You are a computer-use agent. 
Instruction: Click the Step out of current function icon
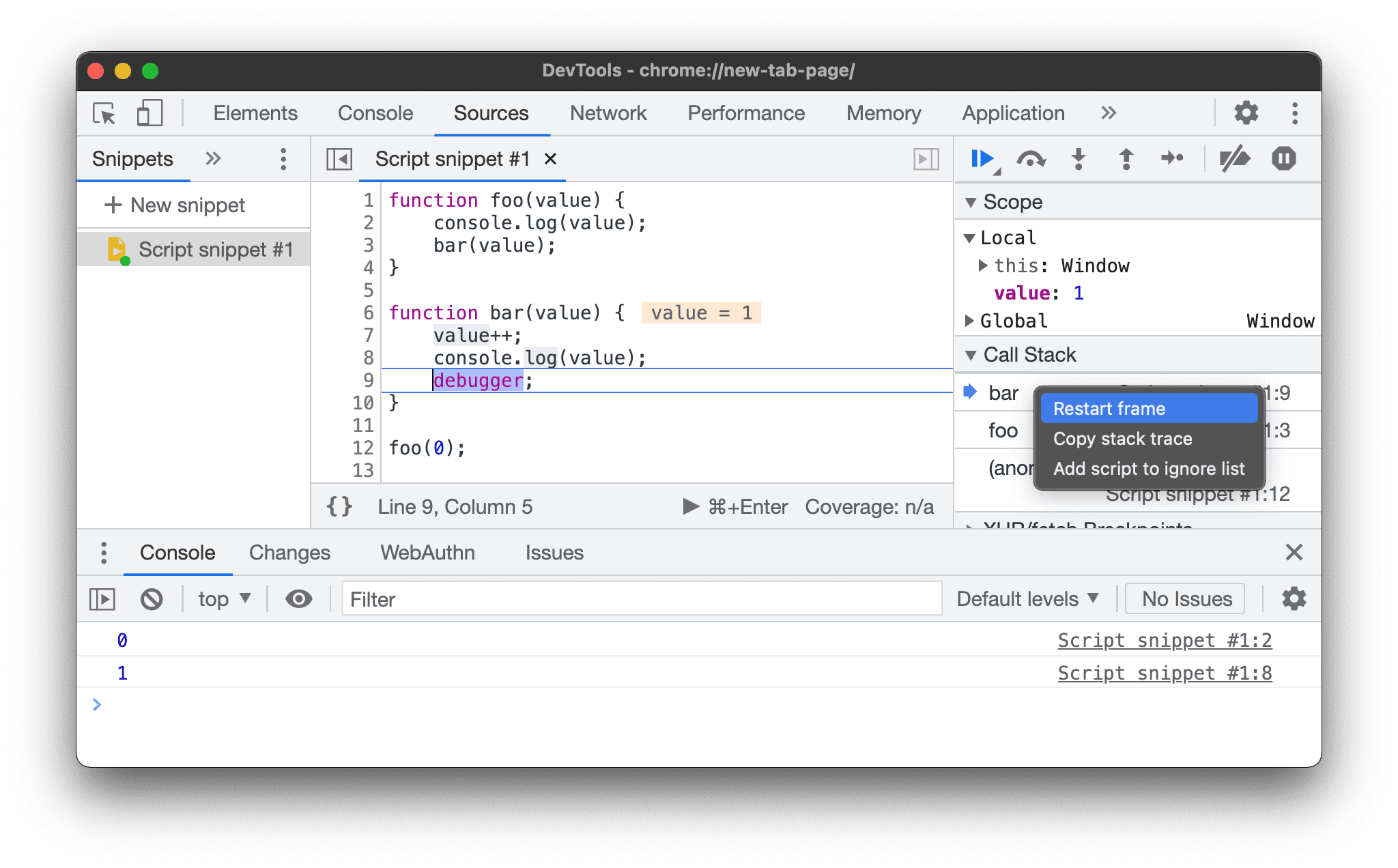coord(1128,158)
